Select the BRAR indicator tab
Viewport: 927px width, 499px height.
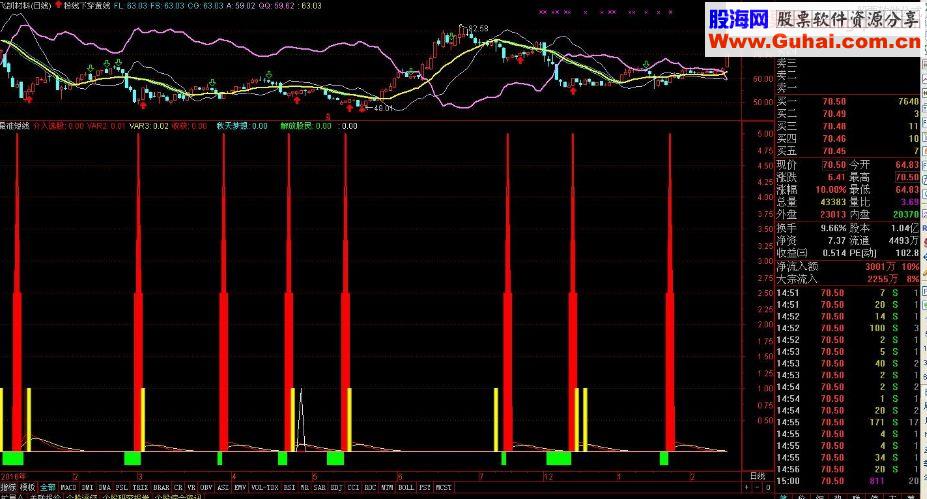click(x=161, y=488)
